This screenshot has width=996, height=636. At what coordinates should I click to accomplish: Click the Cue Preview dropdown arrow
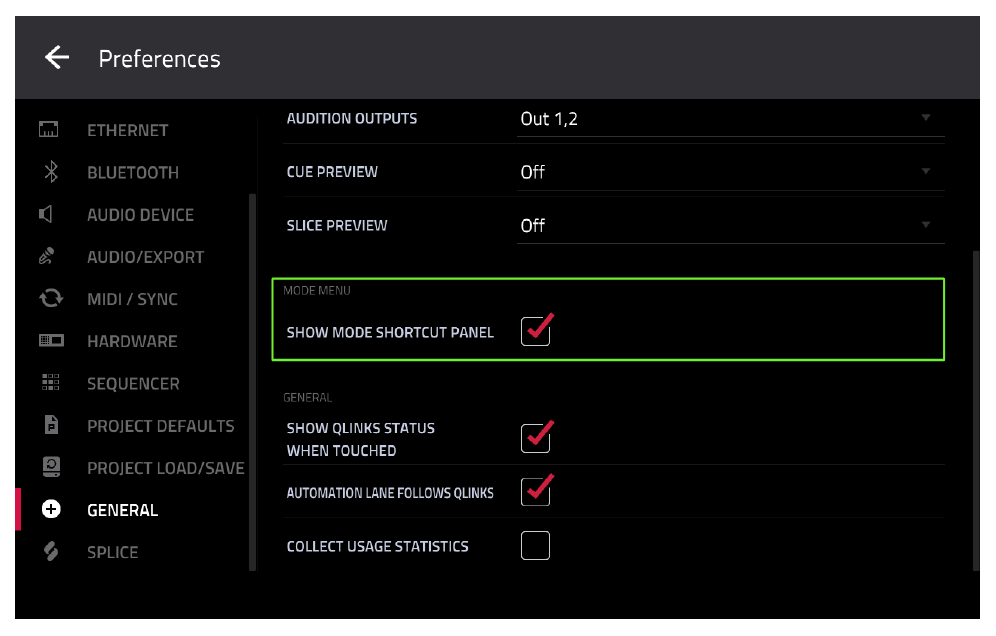pyautogui.click(x=926, y=171)
